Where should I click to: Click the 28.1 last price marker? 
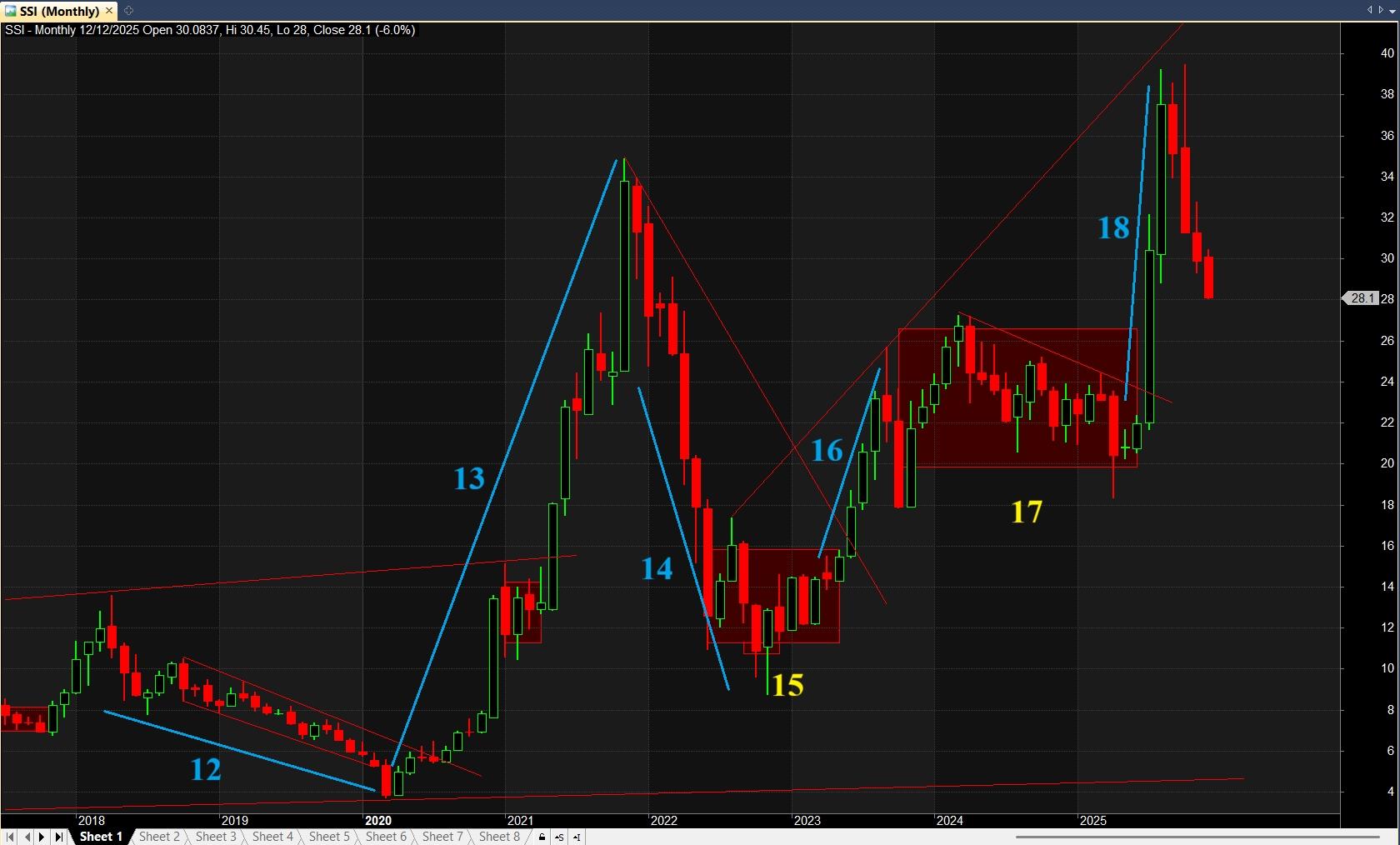click(1362, 298)
